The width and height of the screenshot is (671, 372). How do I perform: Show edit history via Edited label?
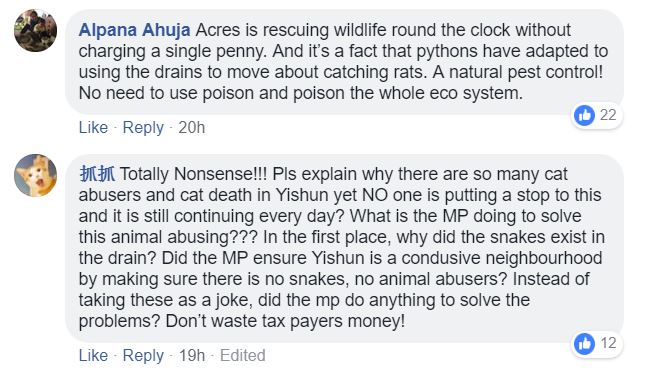pyautogui.click(x=243, y=355)
